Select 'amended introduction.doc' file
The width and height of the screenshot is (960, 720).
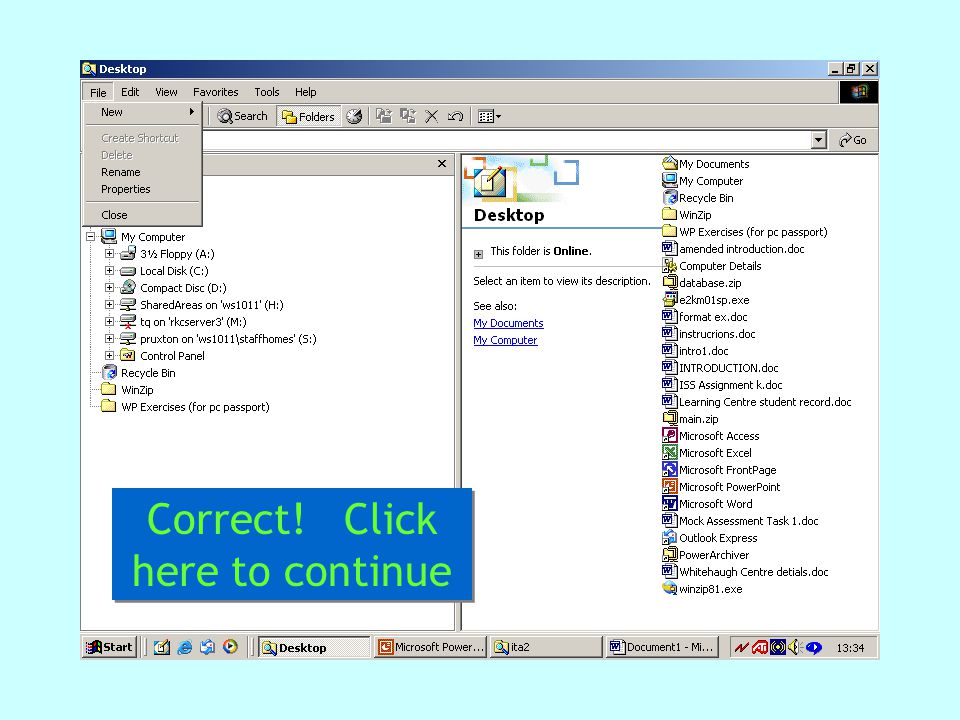pos(733,249)
